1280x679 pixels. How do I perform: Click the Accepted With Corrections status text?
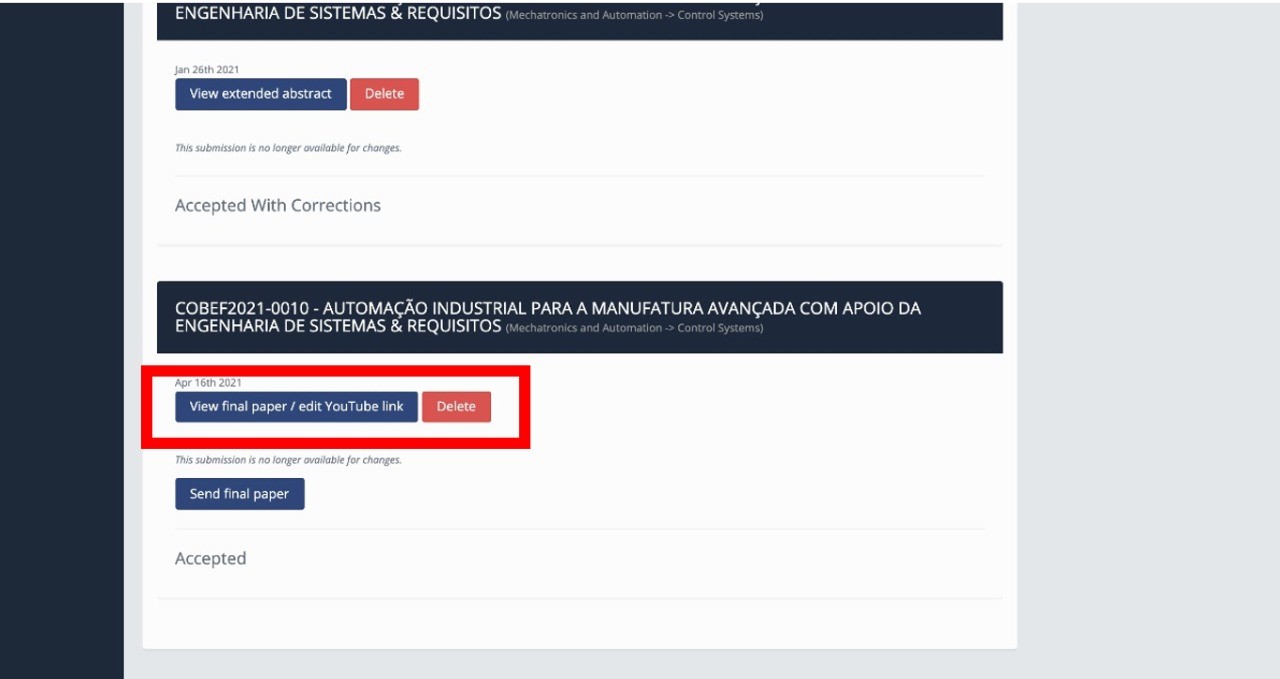pyautogui.click(x=277, y=206)
